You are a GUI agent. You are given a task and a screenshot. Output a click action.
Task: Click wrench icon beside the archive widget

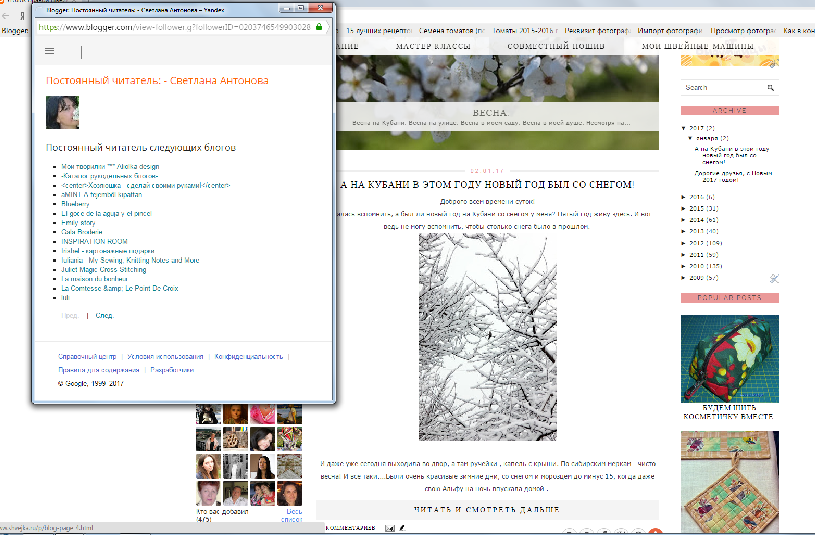[774, 279]
